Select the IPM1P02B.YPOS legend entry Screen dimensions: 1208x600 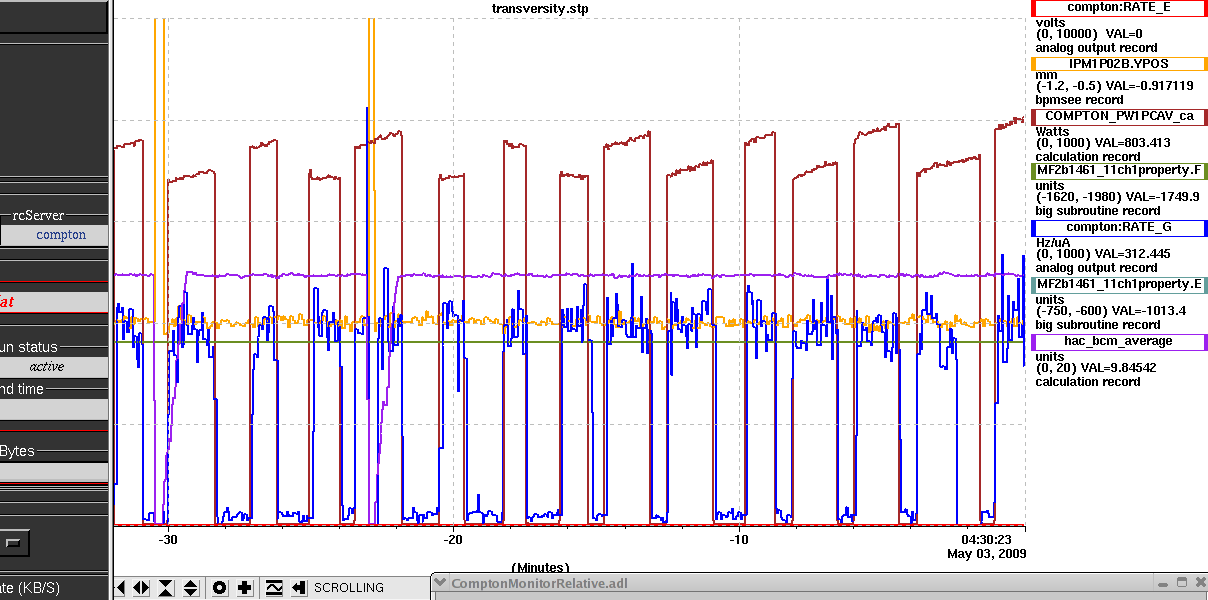1119,64
